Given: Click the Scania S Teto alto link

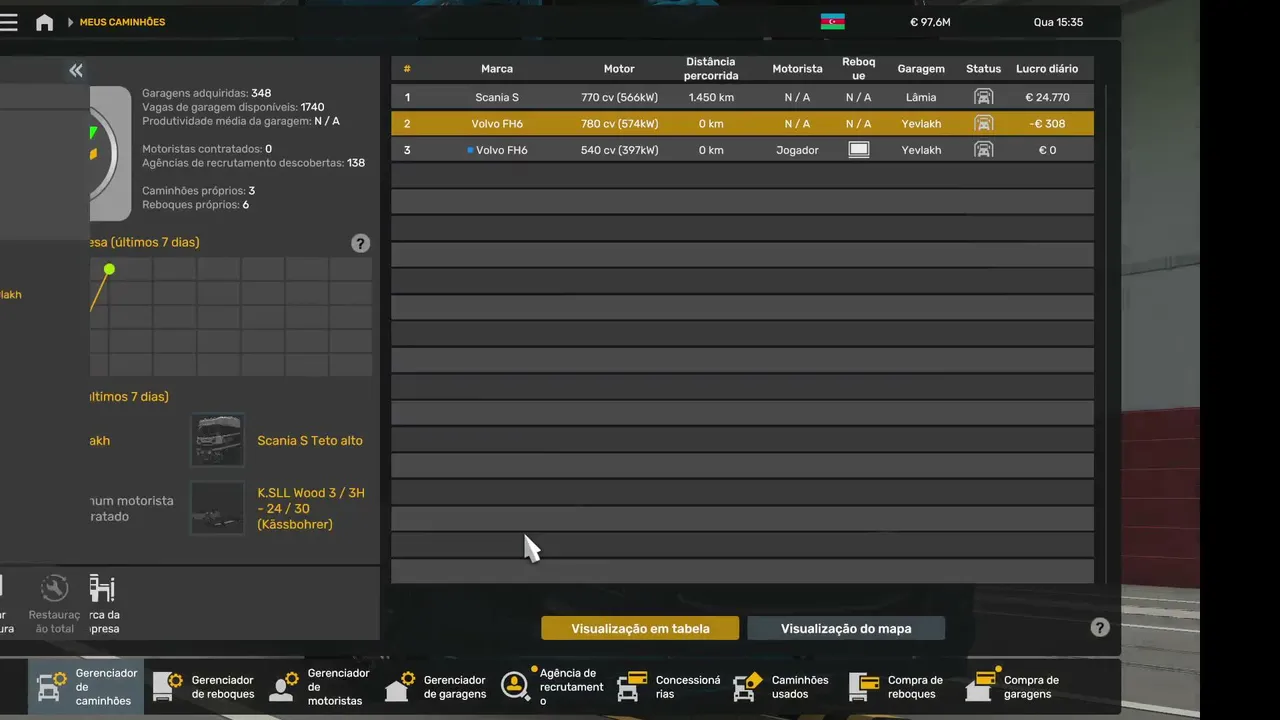Looking at the screenshot, I should 310,440.
